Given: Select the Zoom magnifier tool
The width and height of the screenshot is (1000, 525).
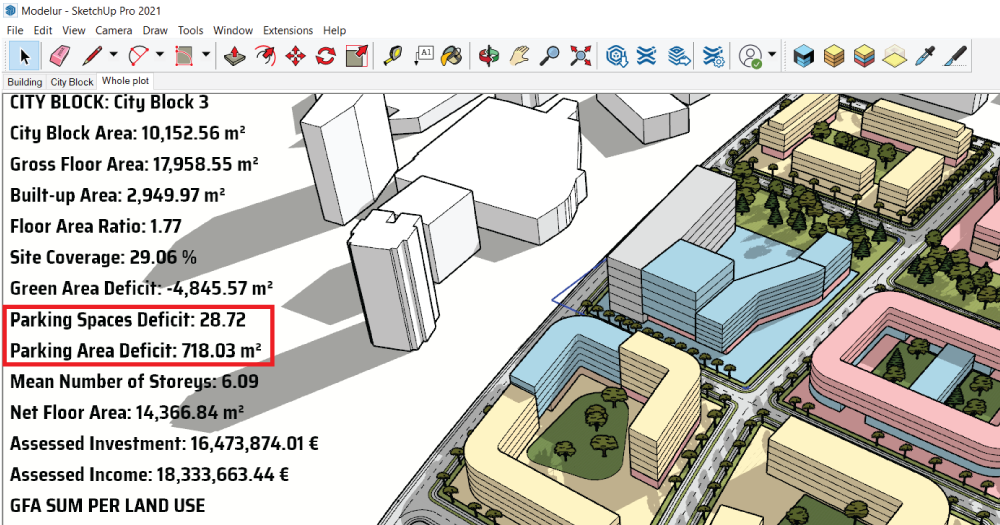Looking at the screenshot, I should coord(550,56).
